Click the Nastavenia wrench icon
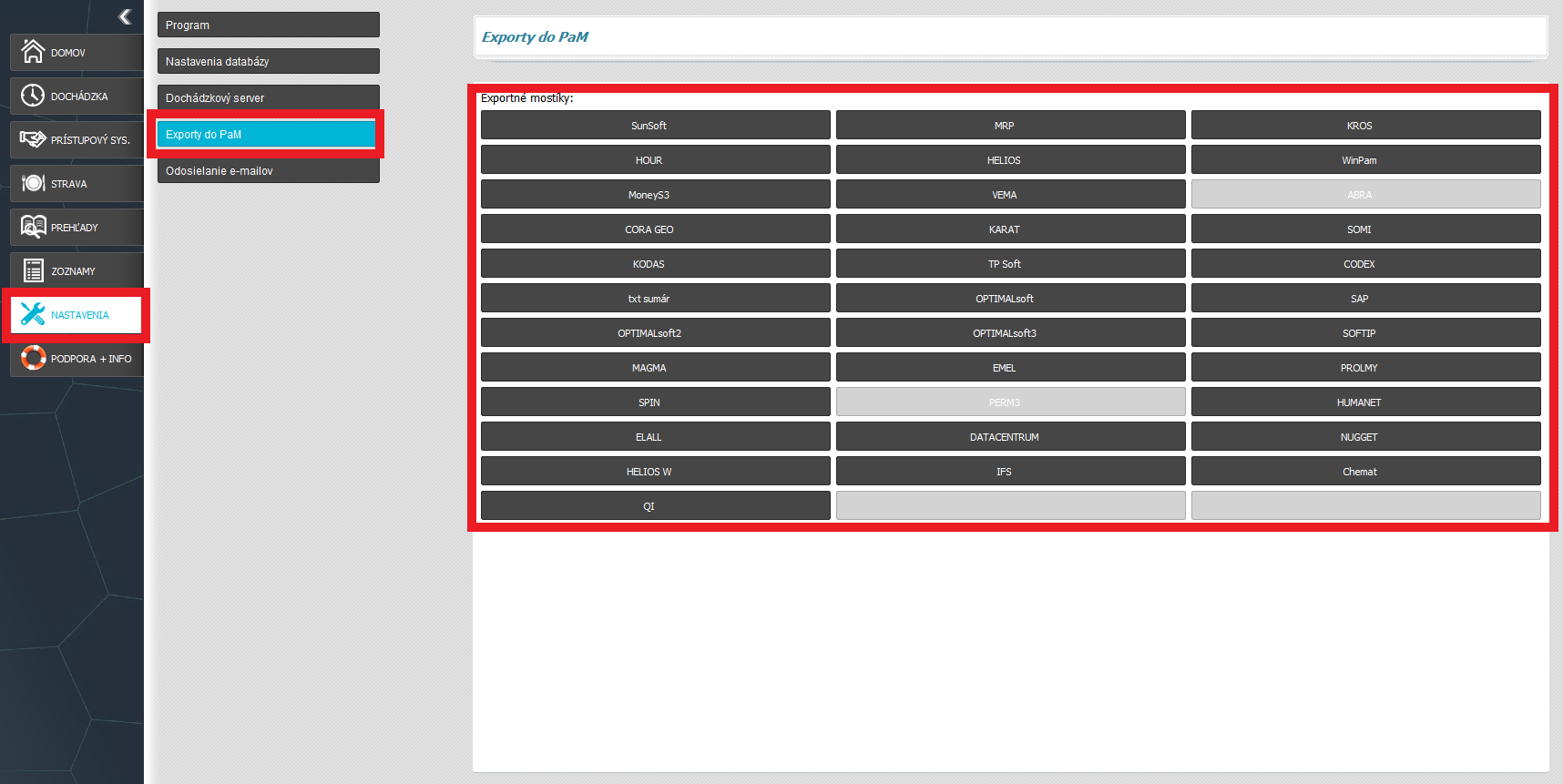This screenshot has height=784, width=1563. [x=33, y=314]
